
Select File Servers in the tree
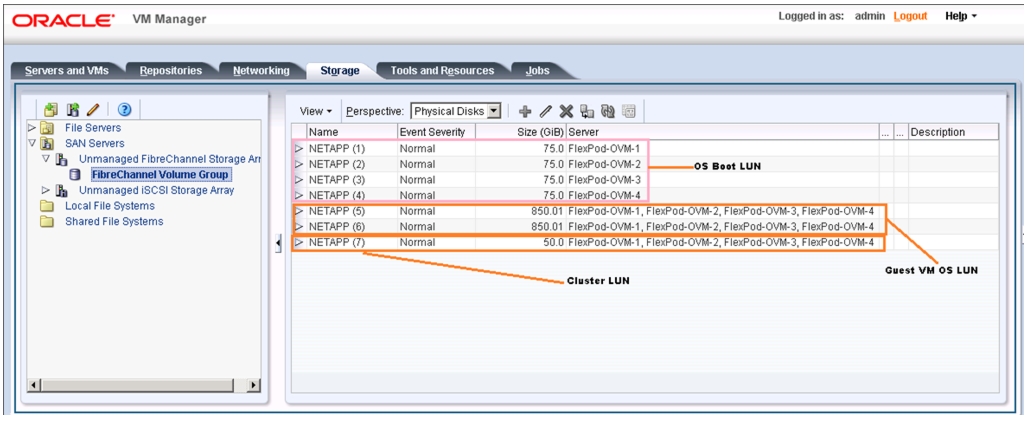(x=93, y=128)
